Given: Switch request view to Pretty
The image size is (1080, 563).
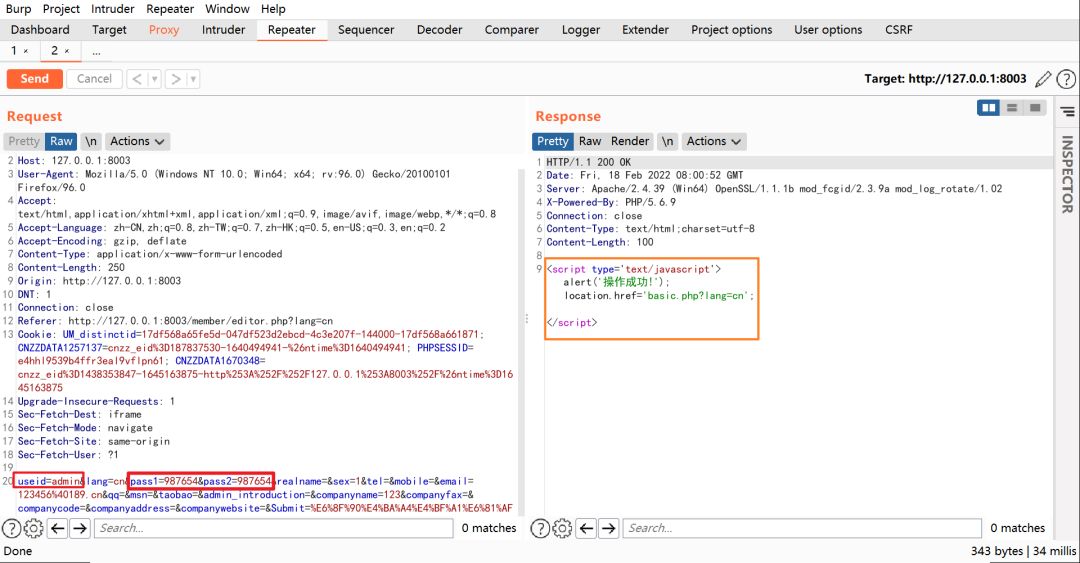Looking at the screenshot, I should (24, 141).
